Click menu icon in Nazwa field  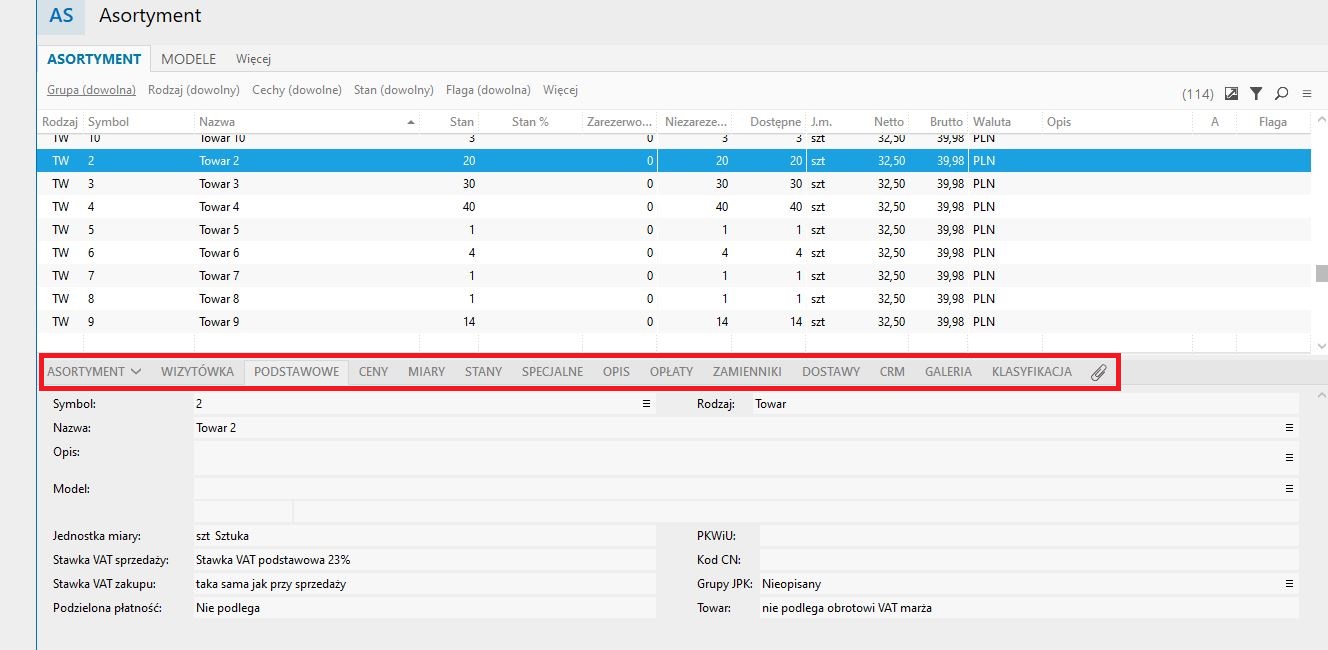(1290, 428)
